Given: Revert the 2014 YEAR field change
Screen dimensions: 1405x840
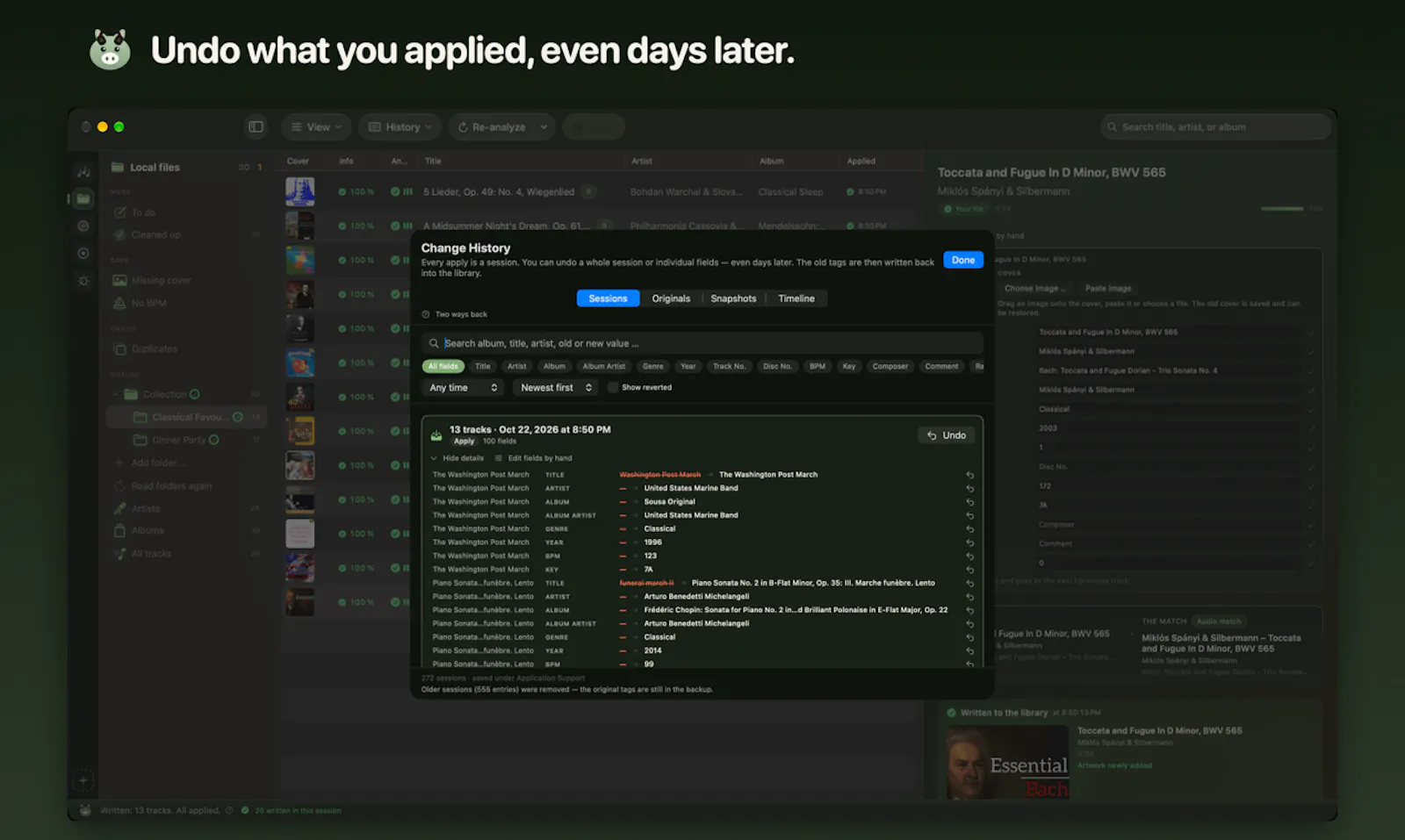Looking at the screenshot, I should tap(970, 651).
